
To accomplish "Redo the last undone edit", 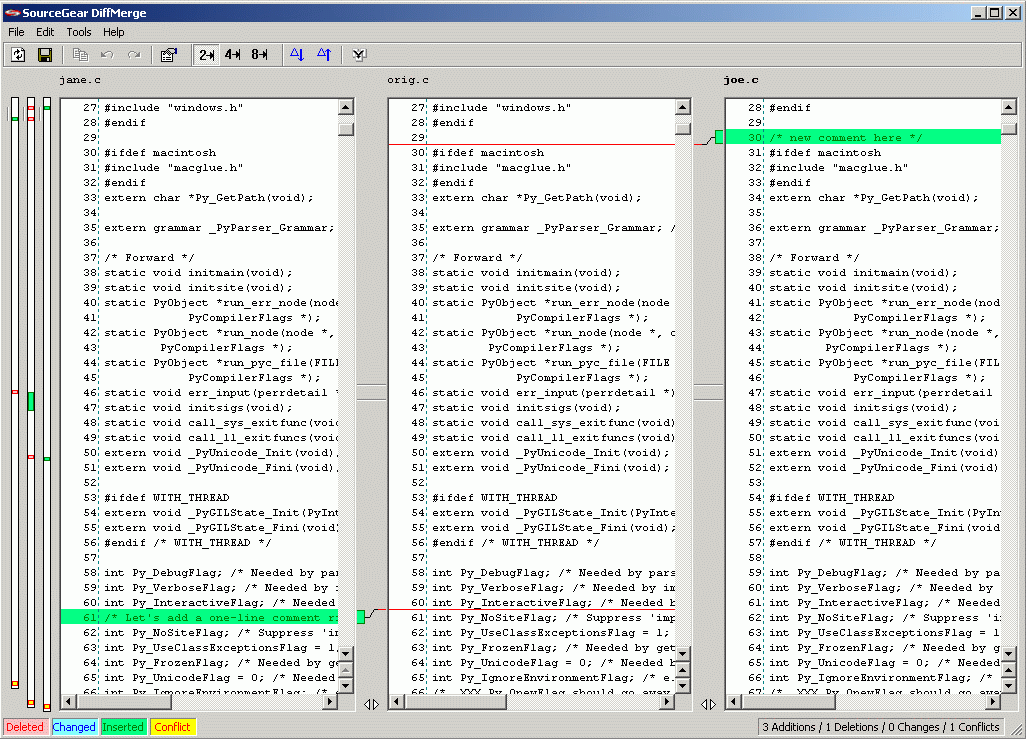I will point(134,55).
